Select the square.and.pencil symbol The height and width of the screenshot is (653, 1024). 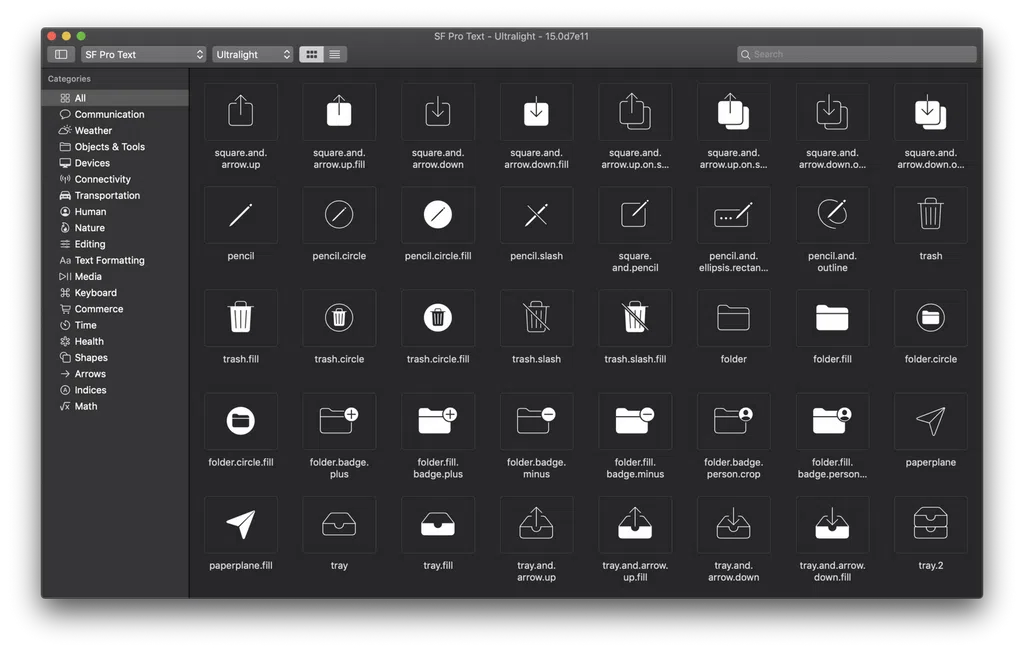coord(635,215)
